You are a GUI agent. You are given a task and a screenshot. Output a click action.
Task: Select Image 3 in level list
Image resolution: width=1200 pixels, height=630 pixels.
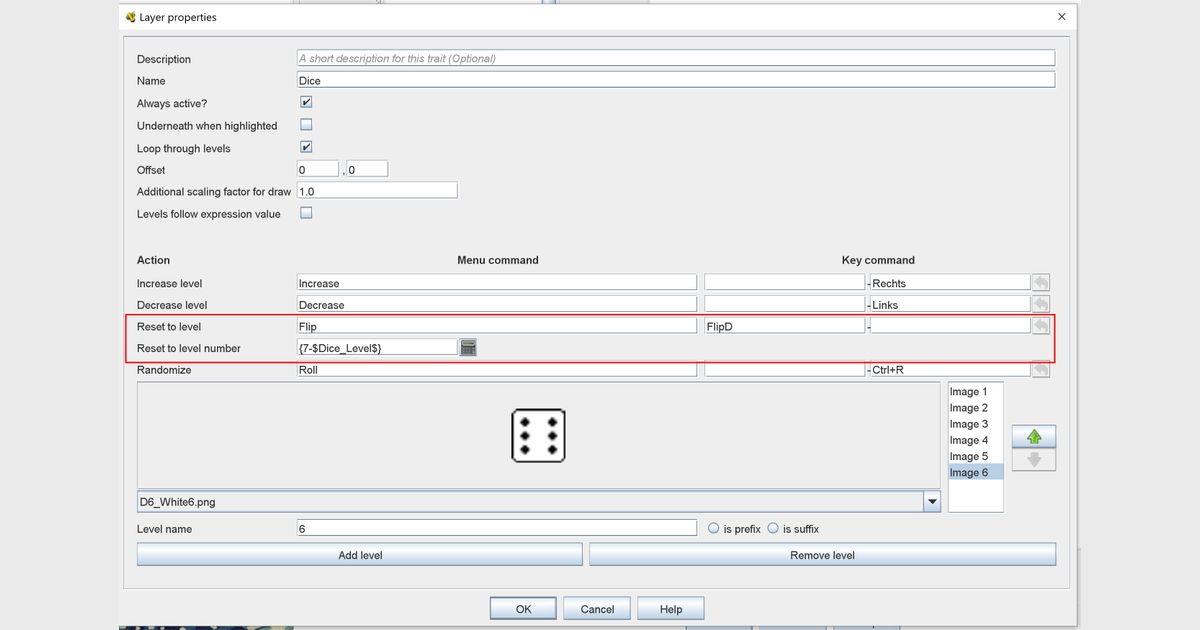975,424
